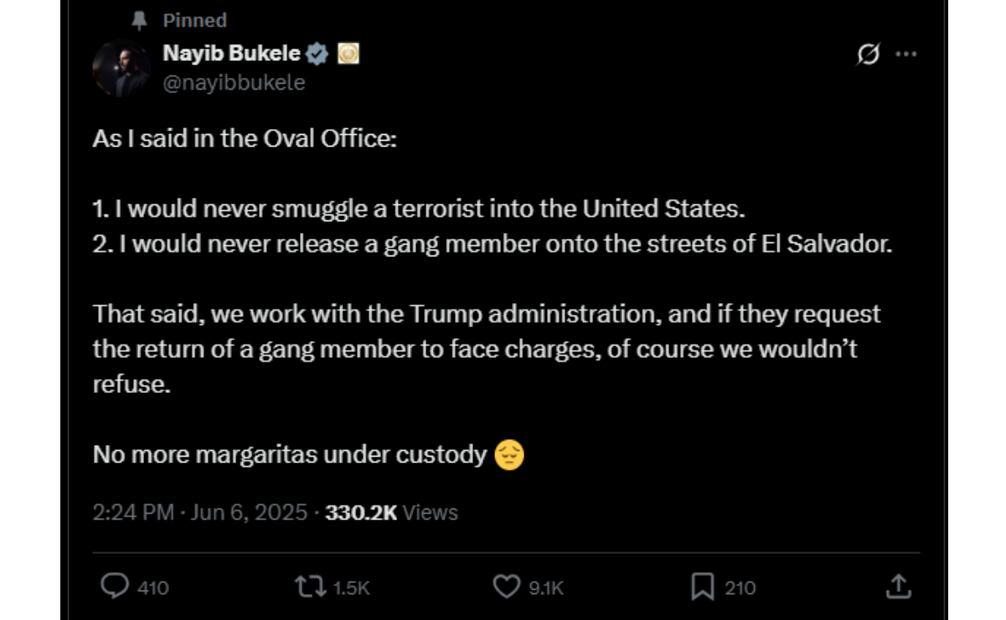
Task: Click the pin icon above the post
Action: pyautogui.click(x=139, y=20)
